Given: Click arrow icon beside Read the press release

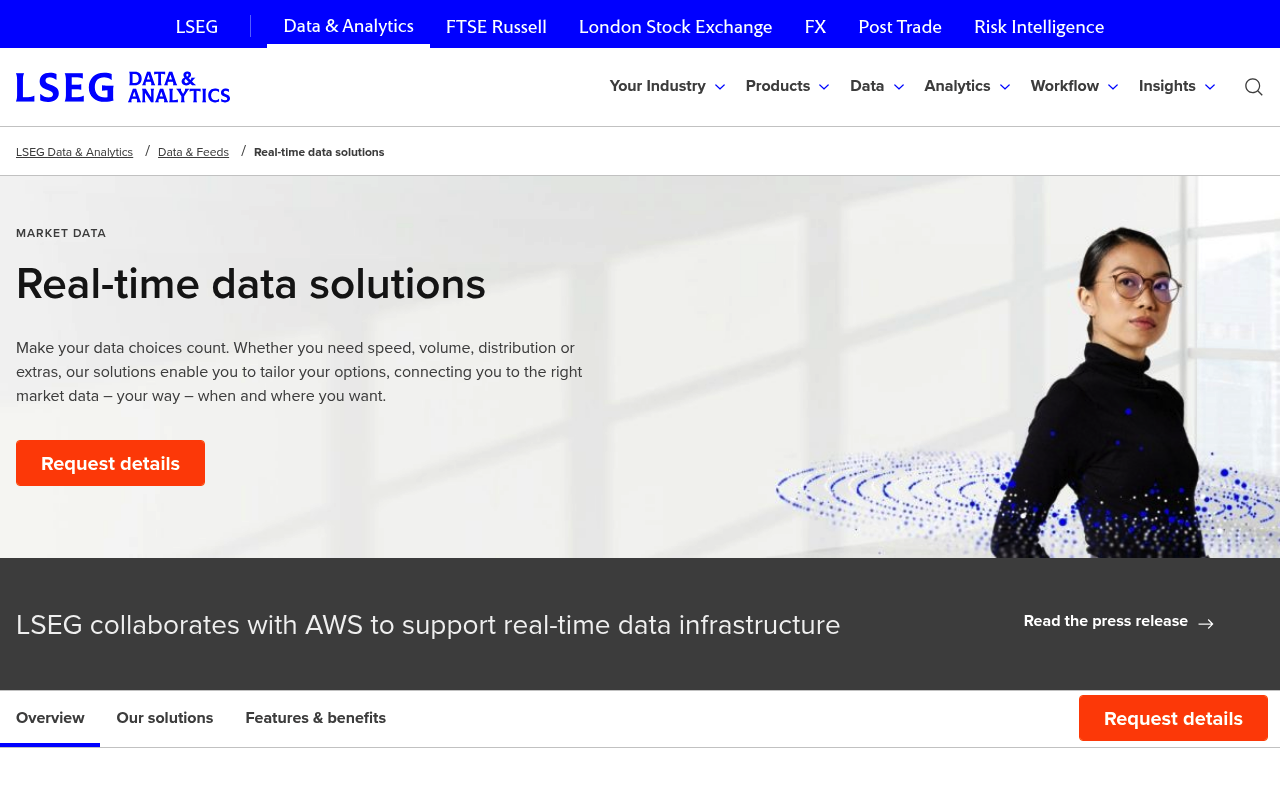Looking at the screenshot, I should point(1206,623).
